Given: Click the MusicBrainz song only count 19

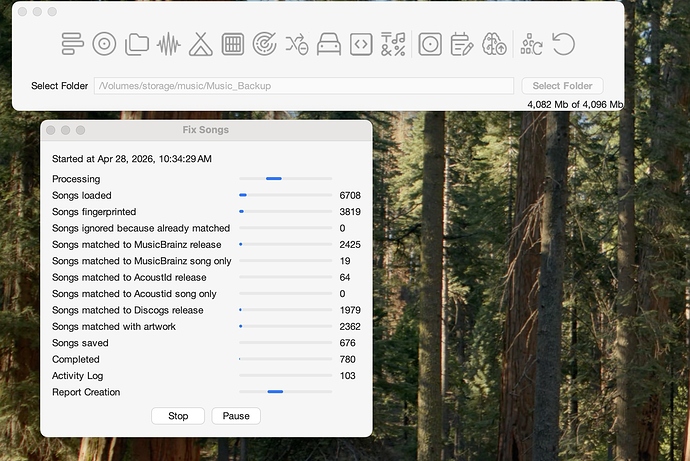Looking at the screenshot, I should tap(345, 261).
